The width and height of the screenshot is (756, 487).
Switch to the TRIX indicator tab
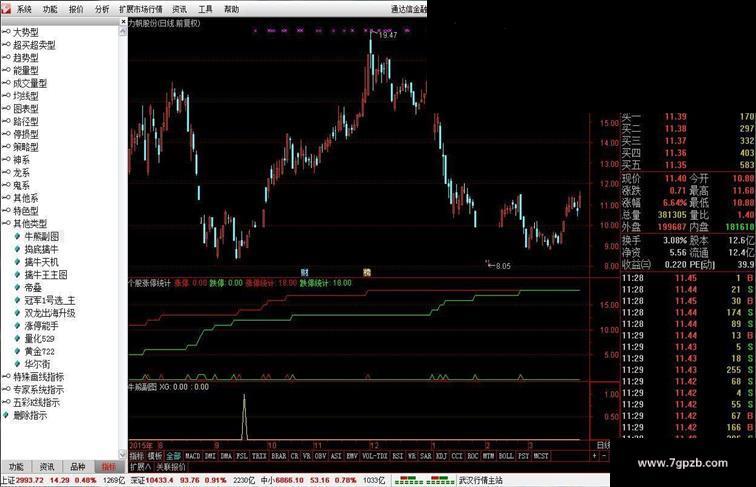(259, 456)
